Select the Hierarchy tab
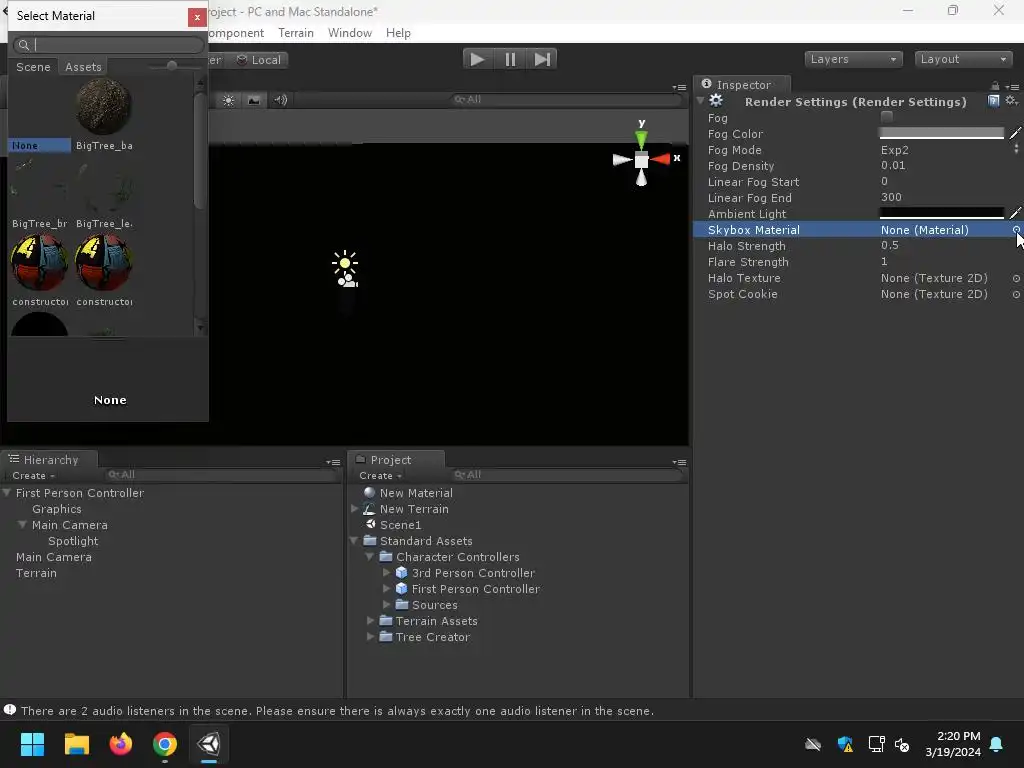 click(50, 460)
